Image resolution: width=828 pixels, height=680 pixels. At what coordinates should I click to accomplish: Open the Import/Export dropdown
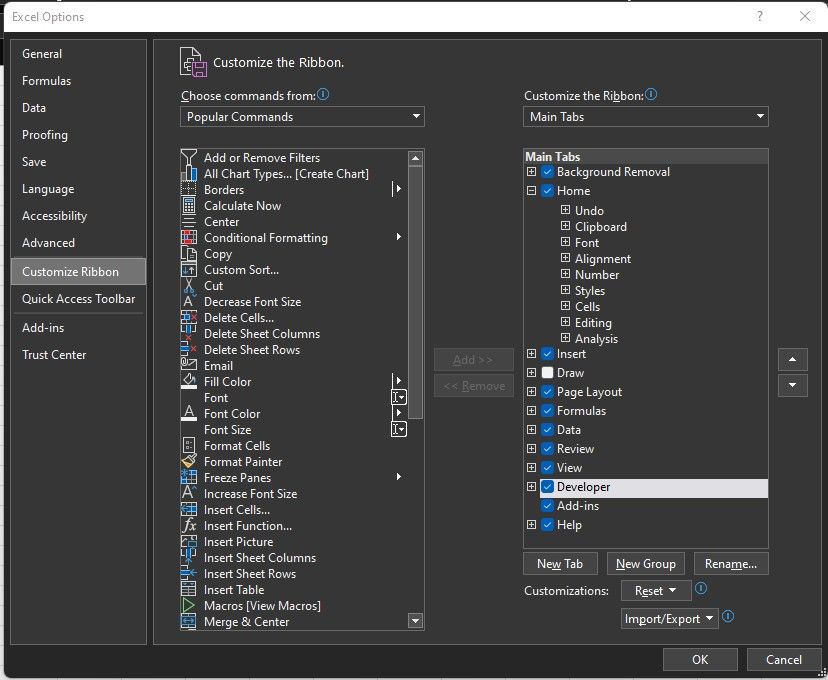[670, 619]
